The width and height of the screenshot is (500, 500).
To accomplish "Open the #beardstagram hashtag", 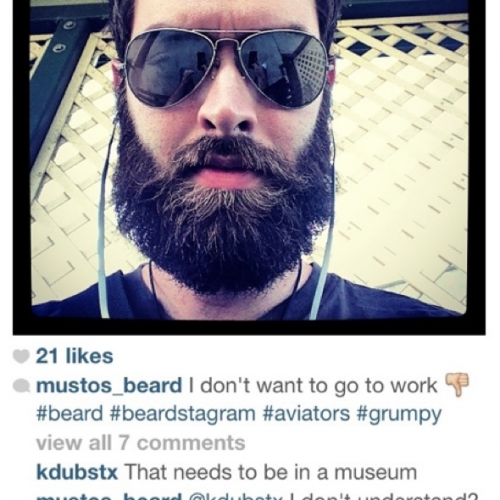I will pos(182,415).
